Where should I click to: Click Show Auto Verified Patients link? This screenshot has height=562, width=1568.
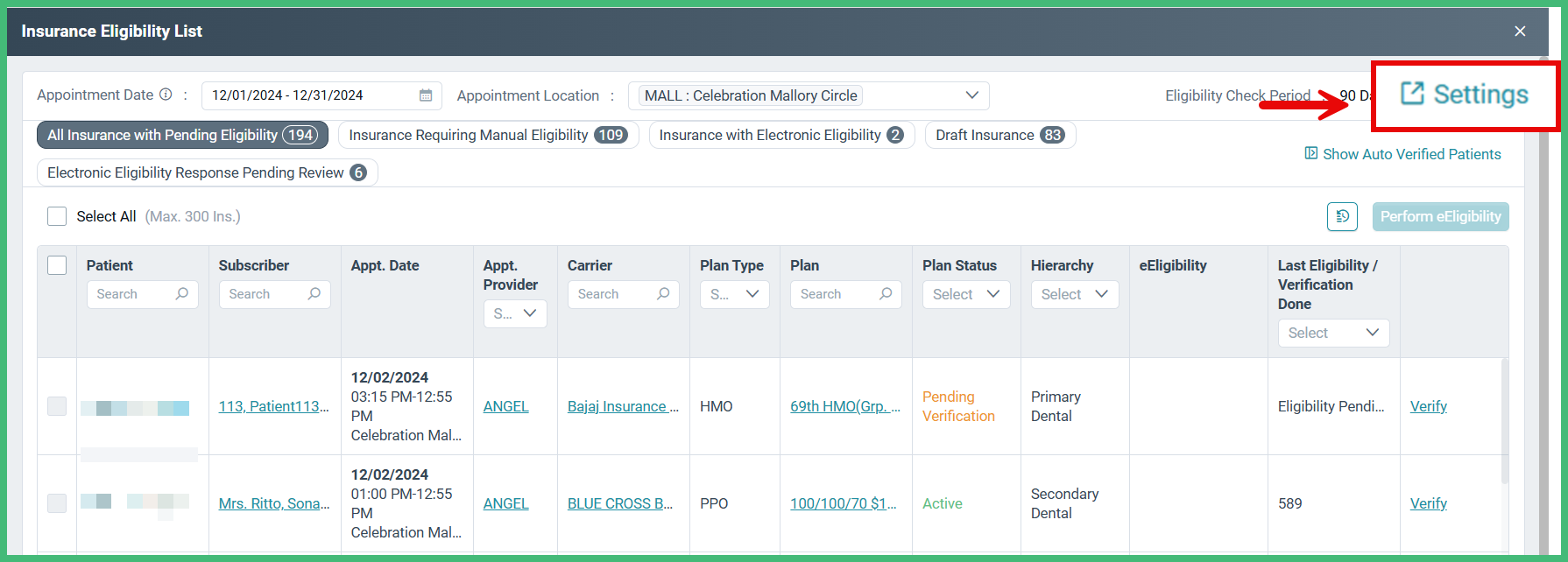tap(1412, 154)
